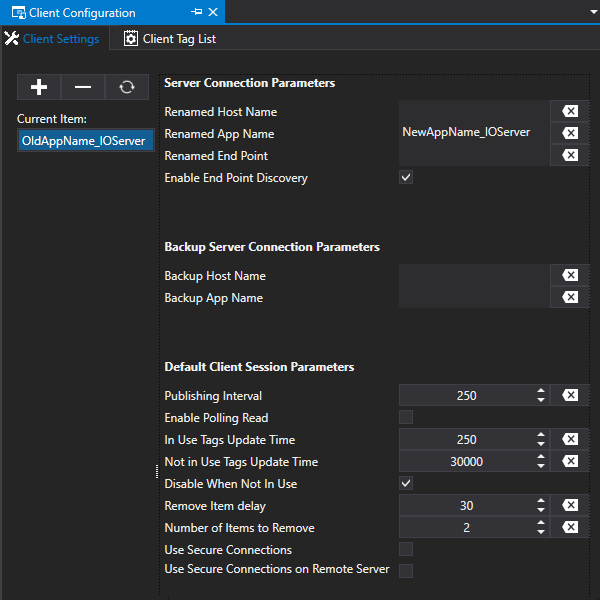600x600 pixels.
Task: Increase the Publishing Interval with up arrow
Action: click(541, 391)
